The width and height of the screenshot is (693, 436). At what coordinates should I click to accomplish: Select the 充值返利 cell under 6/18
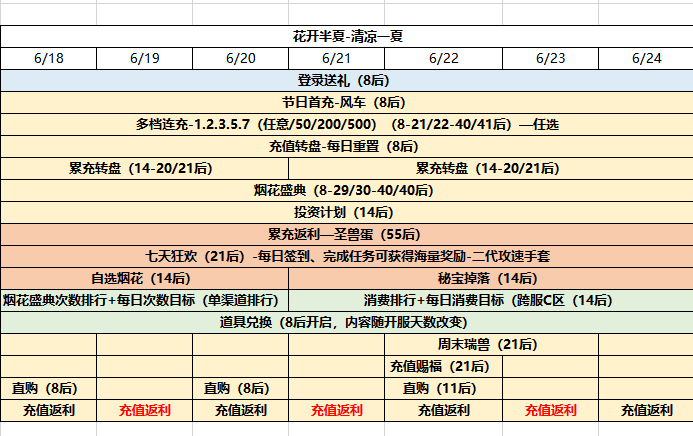pyautogui.click(x=49, y=410)
